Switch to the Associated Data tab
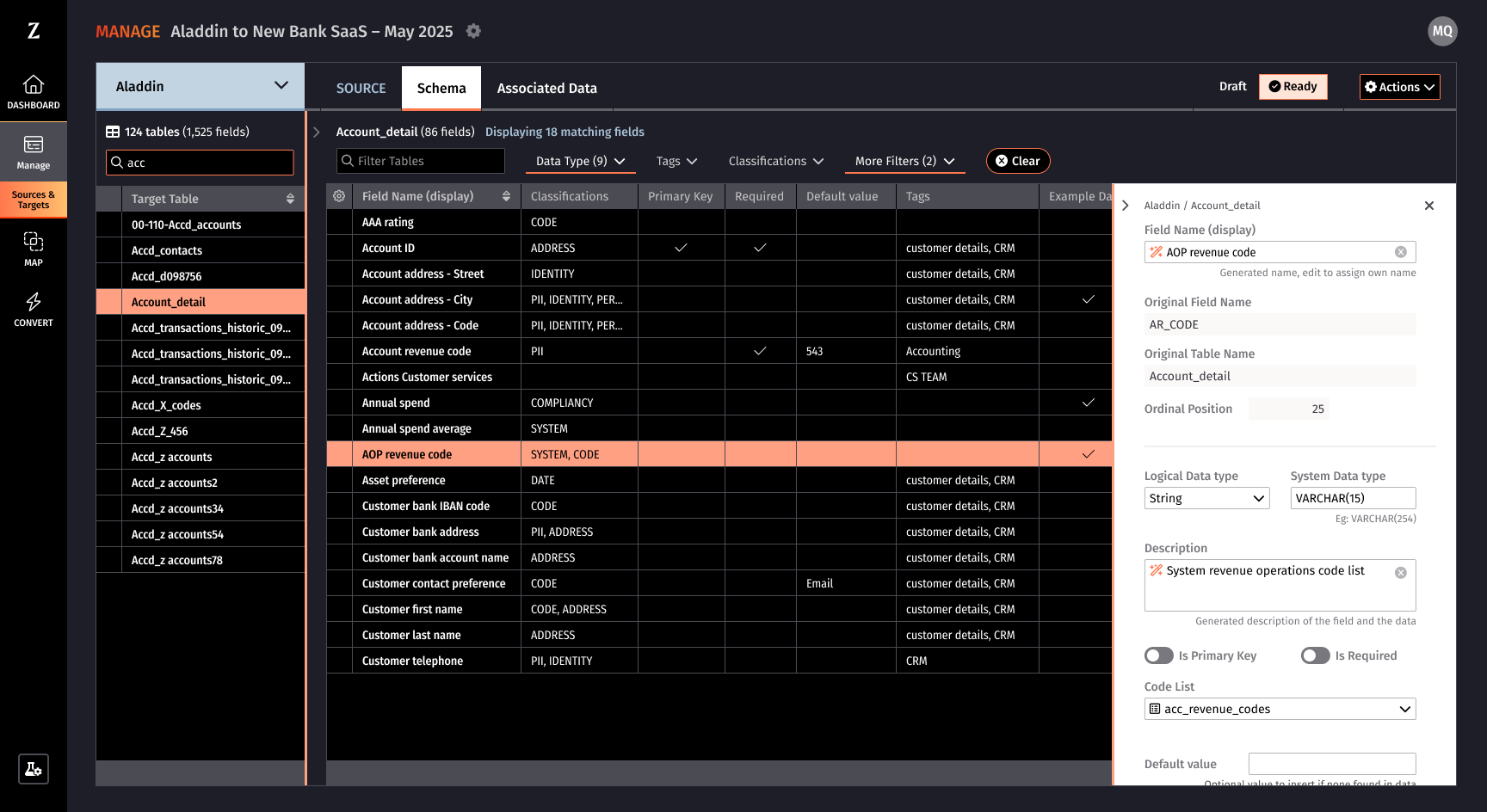This screenshot has width=1487, height=812. coord(547,88)
